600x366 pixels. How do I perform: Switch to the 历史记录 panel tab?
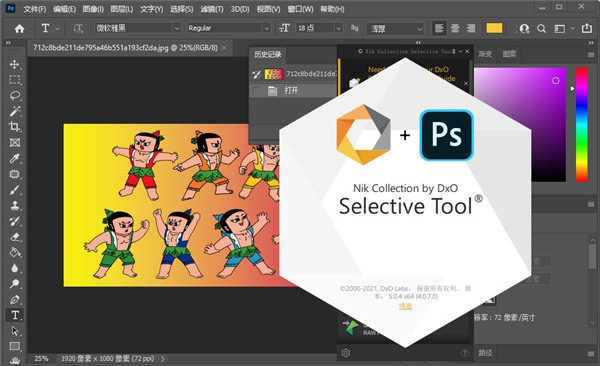268,54
